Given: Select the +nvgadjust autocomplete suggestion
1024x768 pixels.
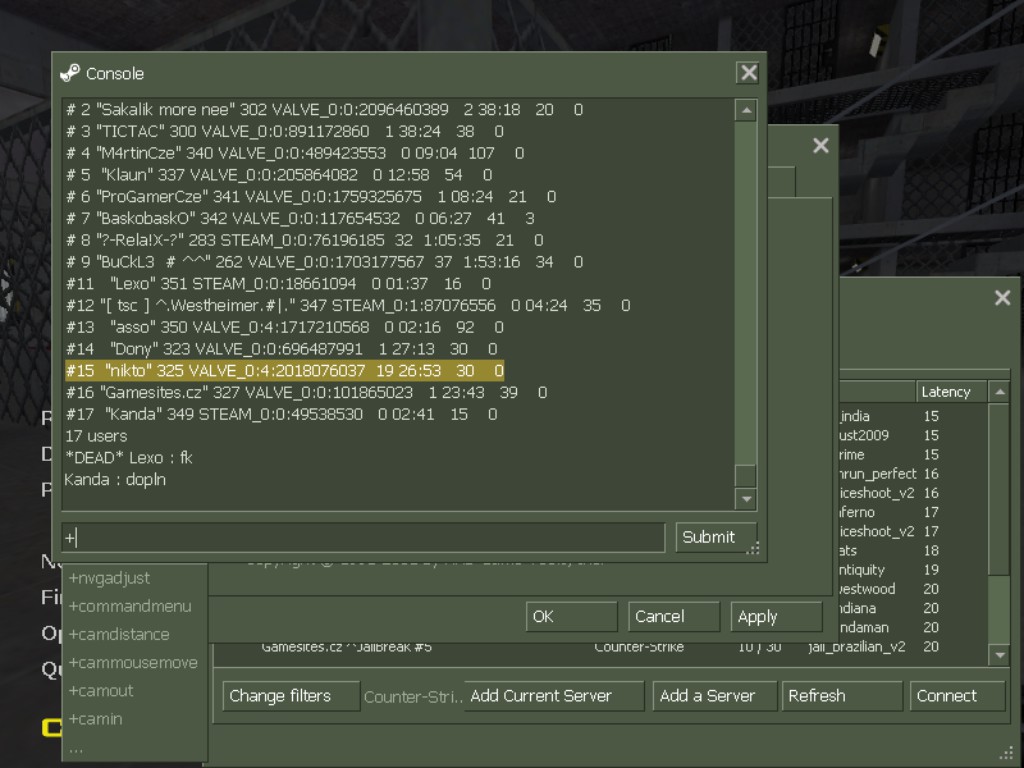Looking at the screenshot, I should pos(110,578).
